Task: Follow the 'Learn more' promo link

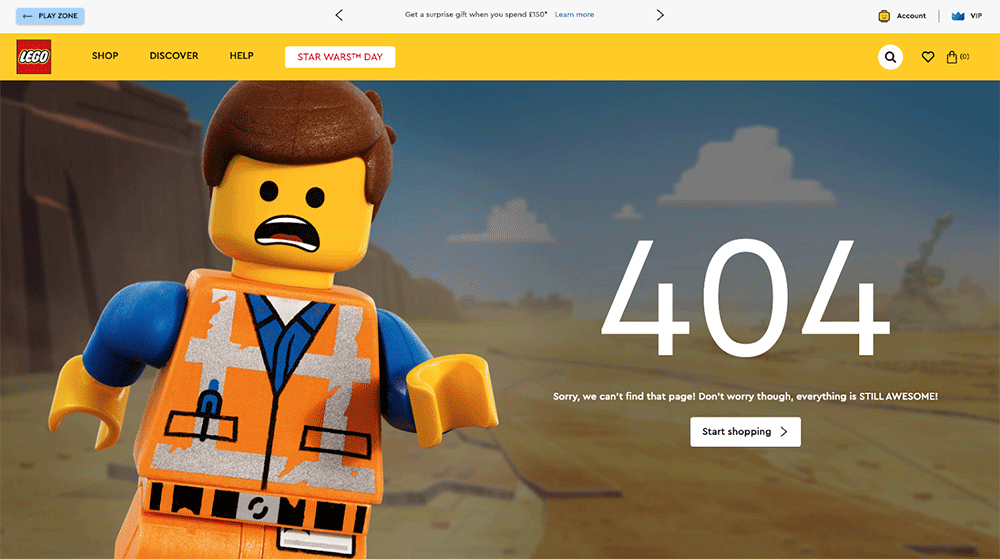Action: tap(574, 15)
